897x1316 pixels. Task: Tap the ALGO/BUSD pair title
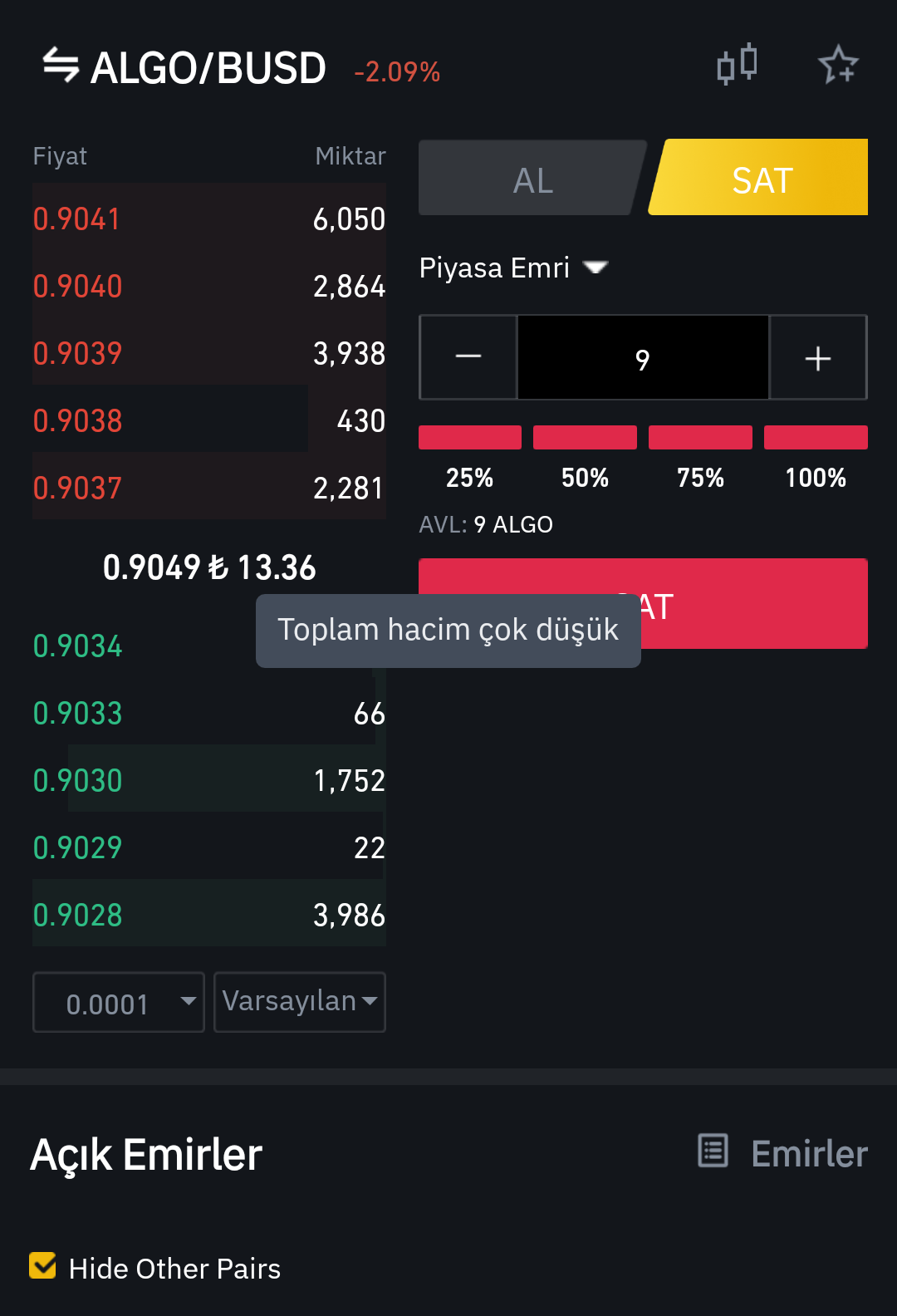click(x=208, y=67)
